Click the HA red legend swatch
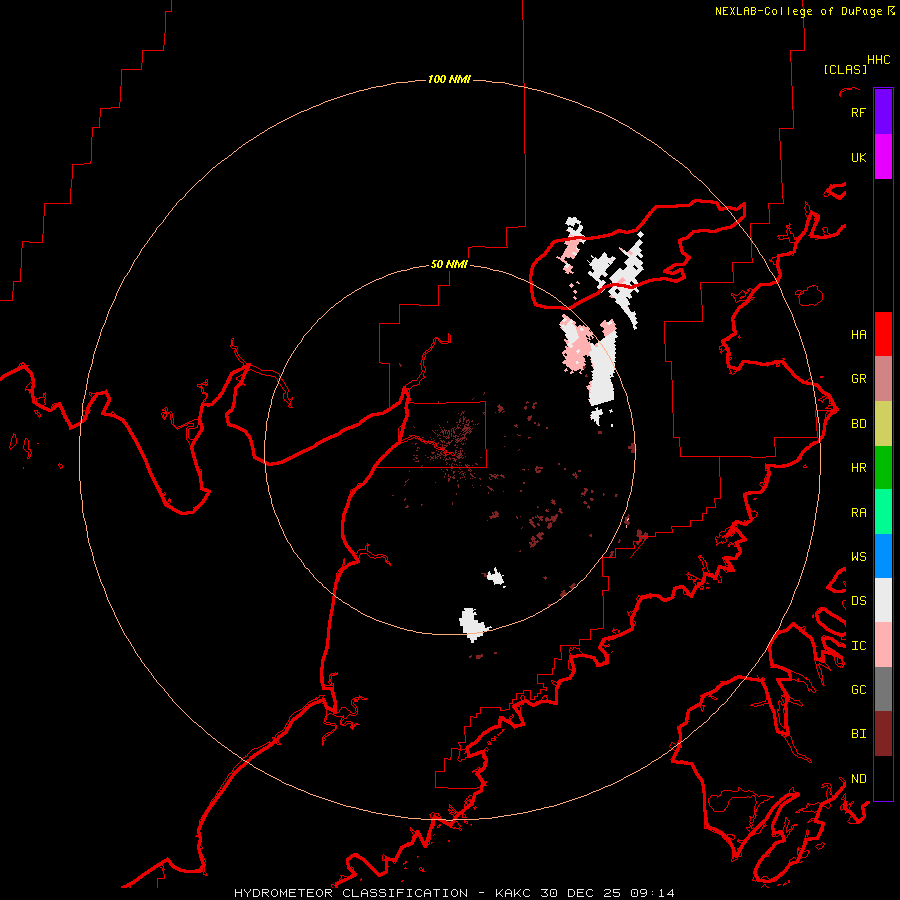Image resolution: width=900 pixels, height=900 pixels. pos(883,334)
